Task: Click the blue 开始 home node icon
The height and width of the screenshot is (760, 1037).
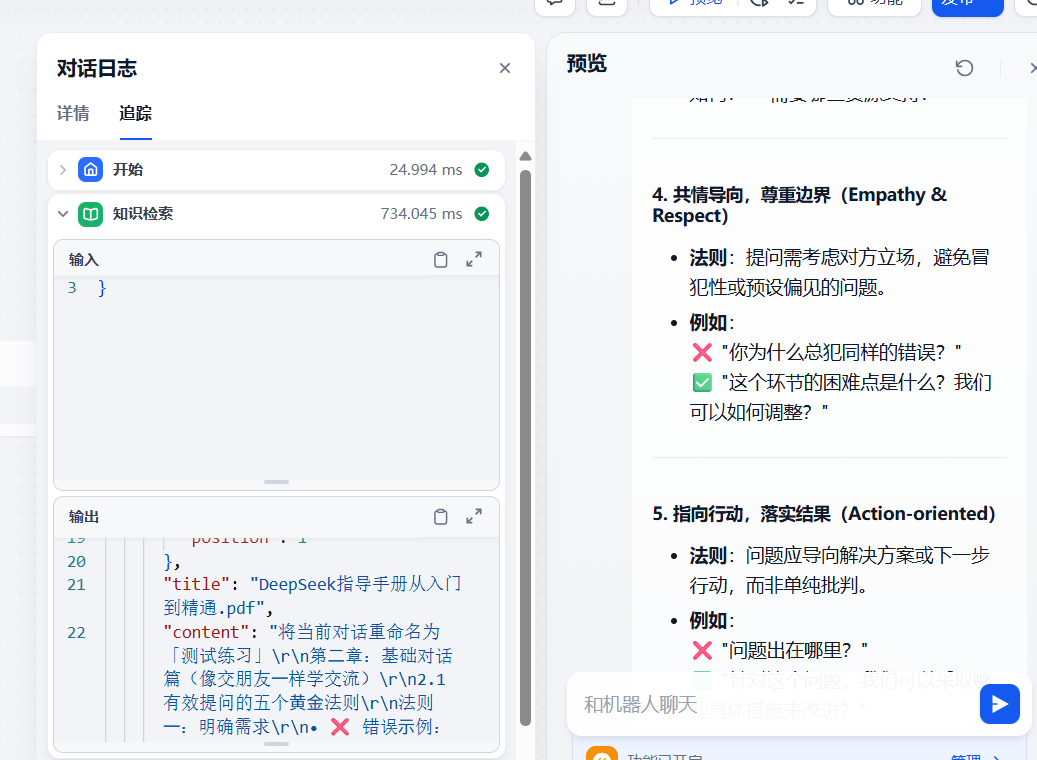Action: [x=91, y=170]
